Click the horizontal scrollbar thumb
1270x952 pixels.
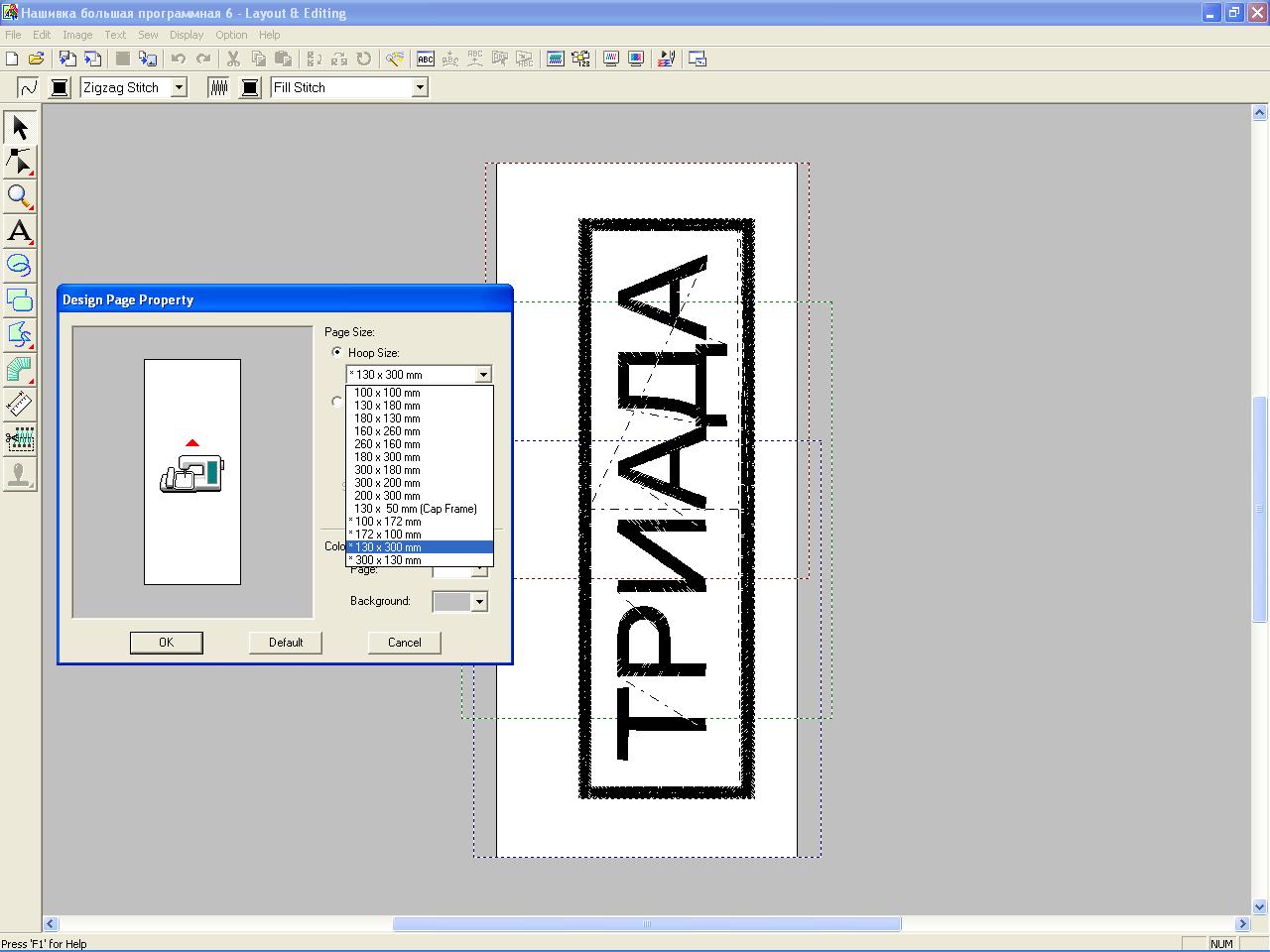coord(646,924)
